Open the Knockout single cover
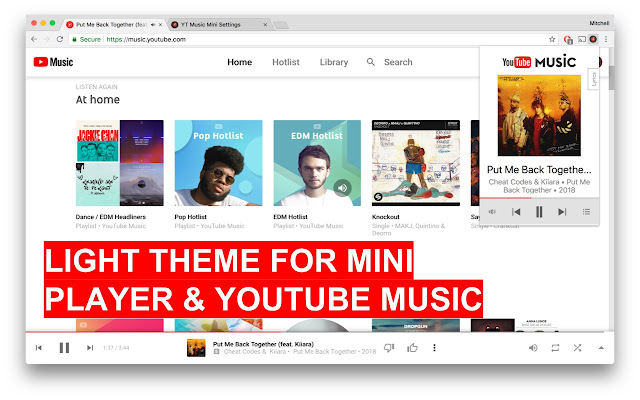 click(x=416, y=163)
